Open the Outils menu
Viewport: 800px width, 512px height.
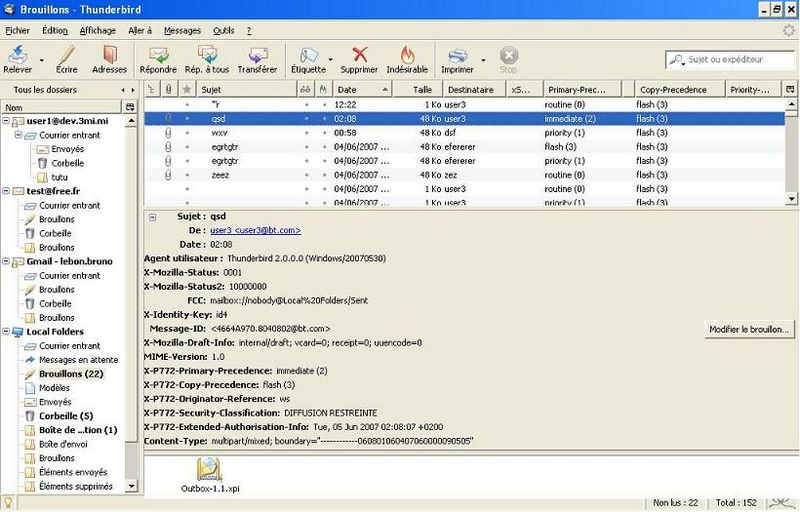(223, 31)
